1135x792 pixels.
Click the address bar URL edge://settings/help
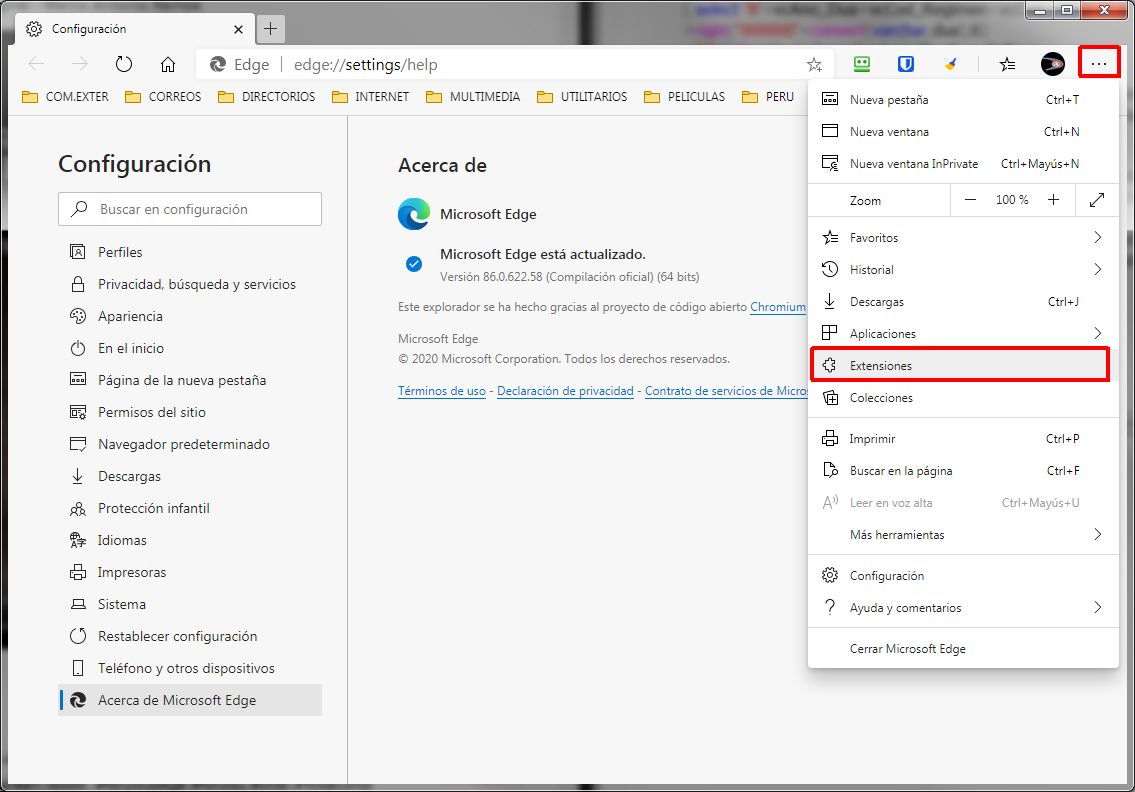coord(366,64)
